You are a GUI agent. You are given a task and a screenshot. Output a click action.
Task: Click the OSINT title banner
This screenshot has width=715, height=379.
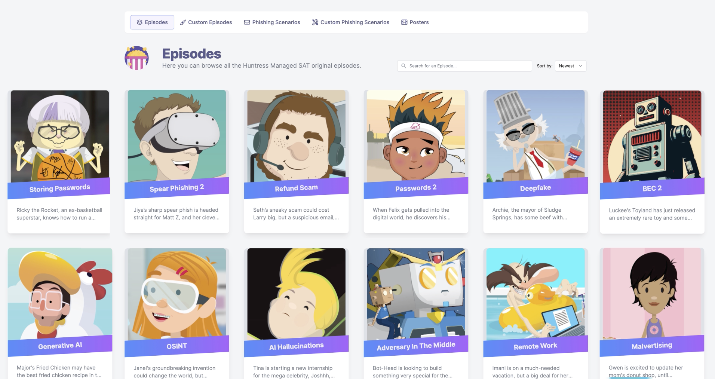[176, 346]
